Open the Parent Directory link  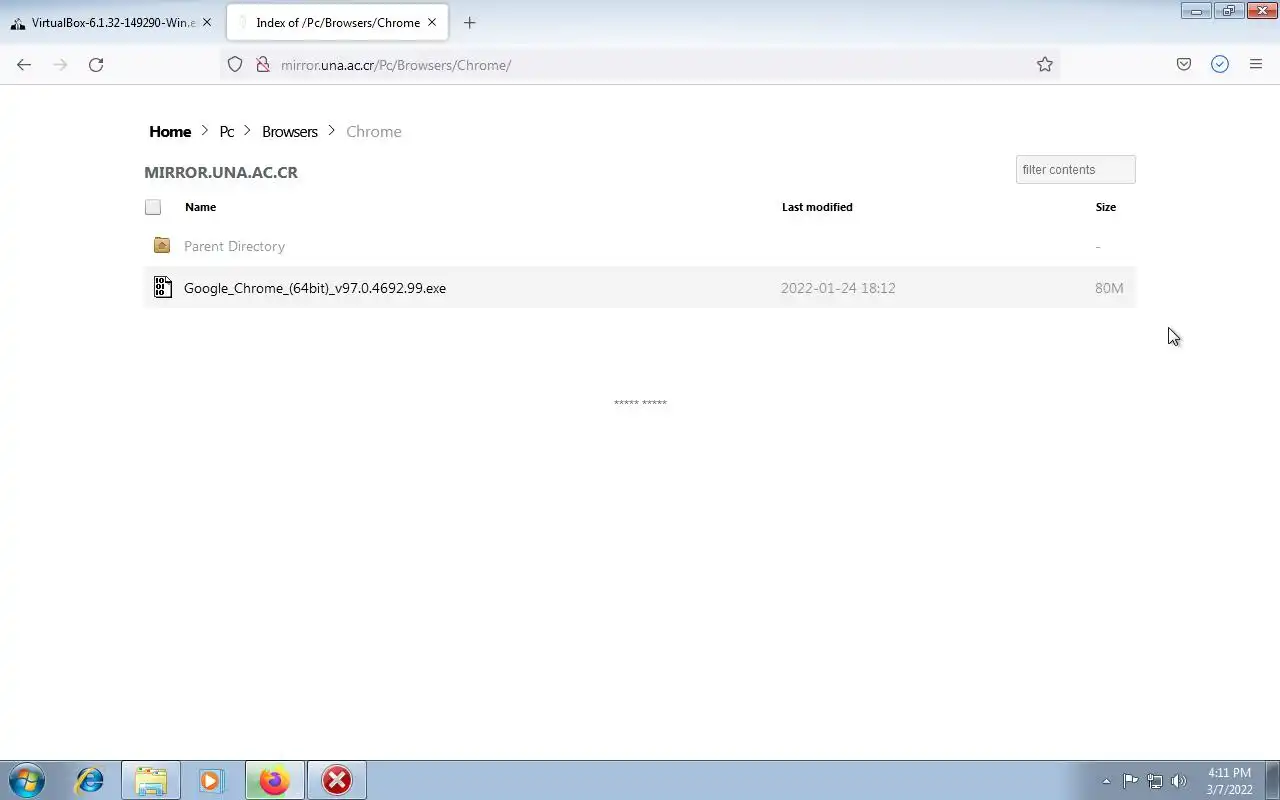point(234,246)
